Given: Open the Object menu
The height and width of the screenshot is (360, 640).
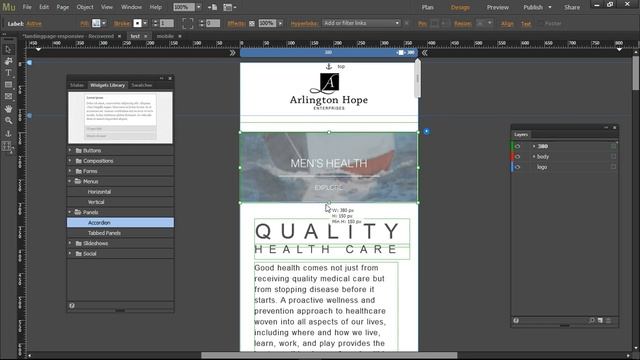Looking at the screenshot, I should (85, 7).
